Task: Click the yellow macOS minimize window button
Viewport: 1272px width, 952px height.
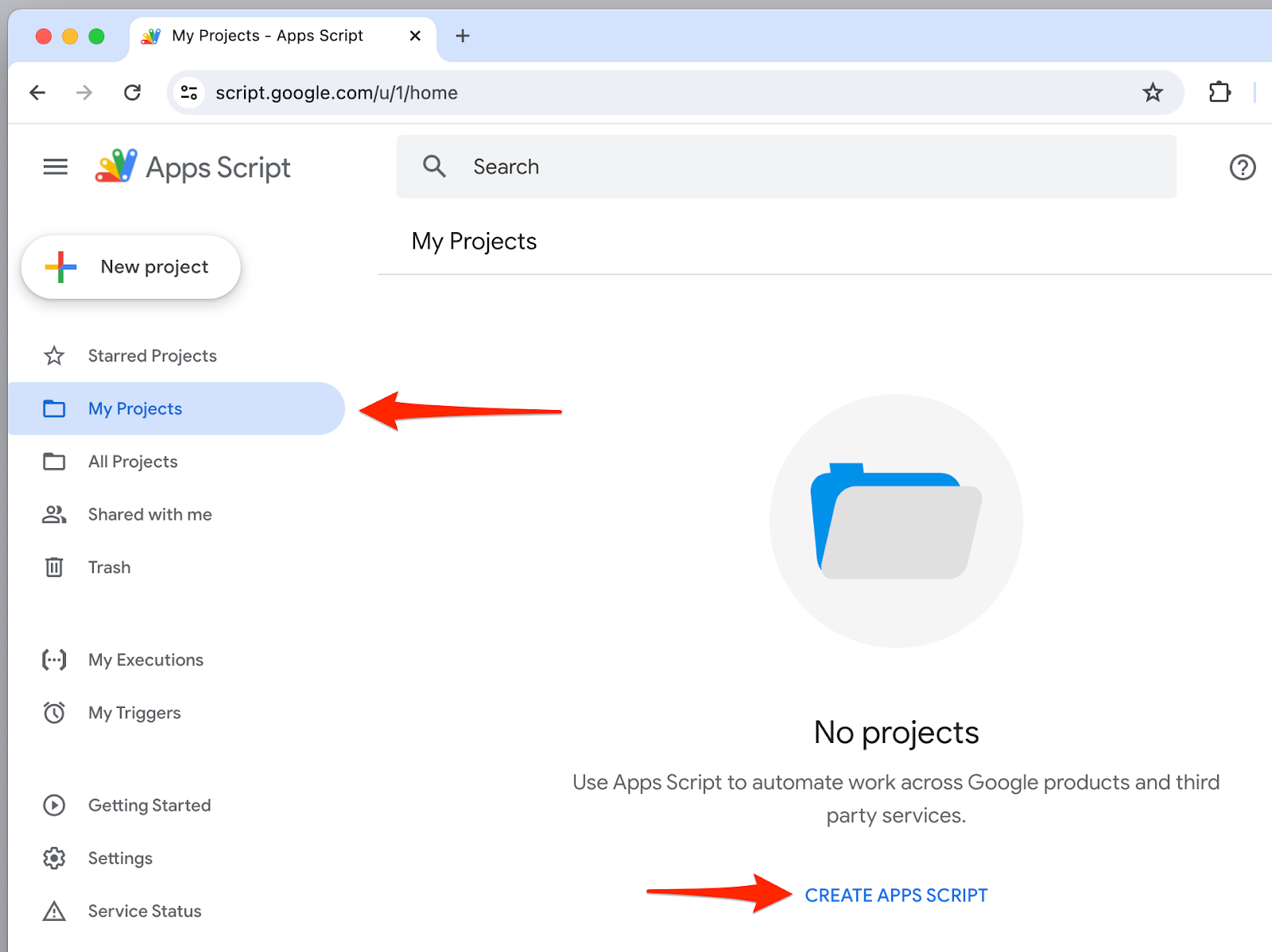Action: [x=70, y=36]
